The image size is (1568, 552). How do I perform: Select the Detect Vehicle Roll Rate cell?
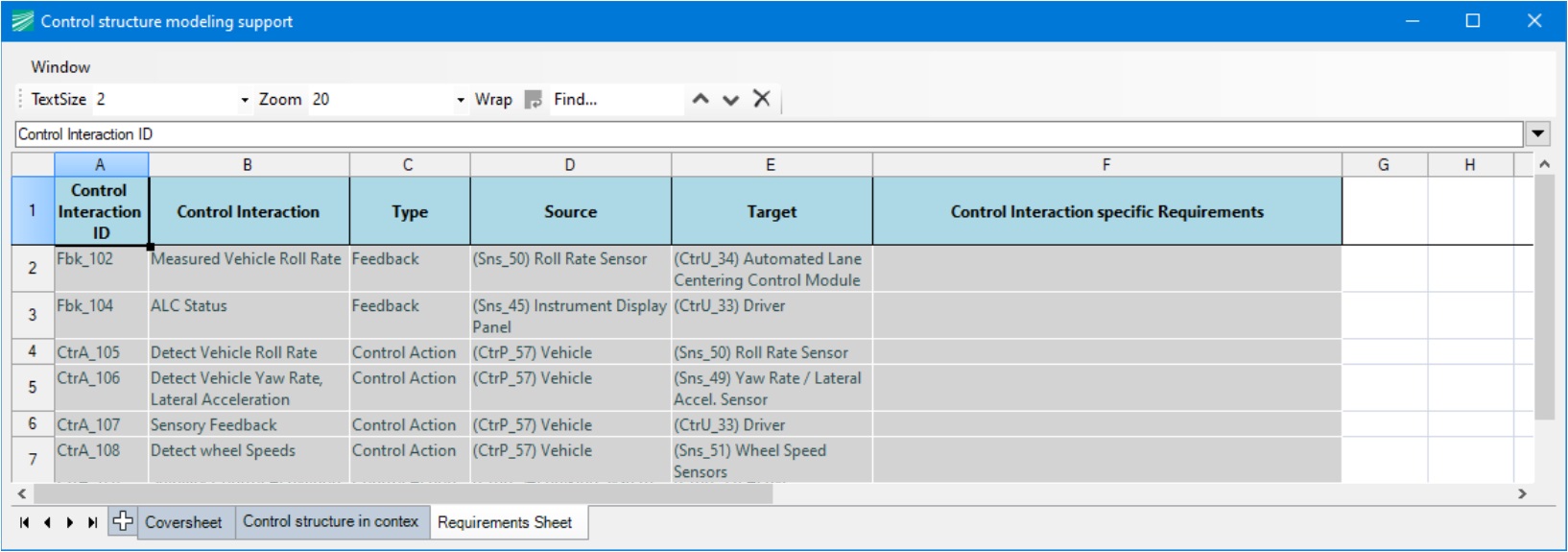(x=249, y=352)
